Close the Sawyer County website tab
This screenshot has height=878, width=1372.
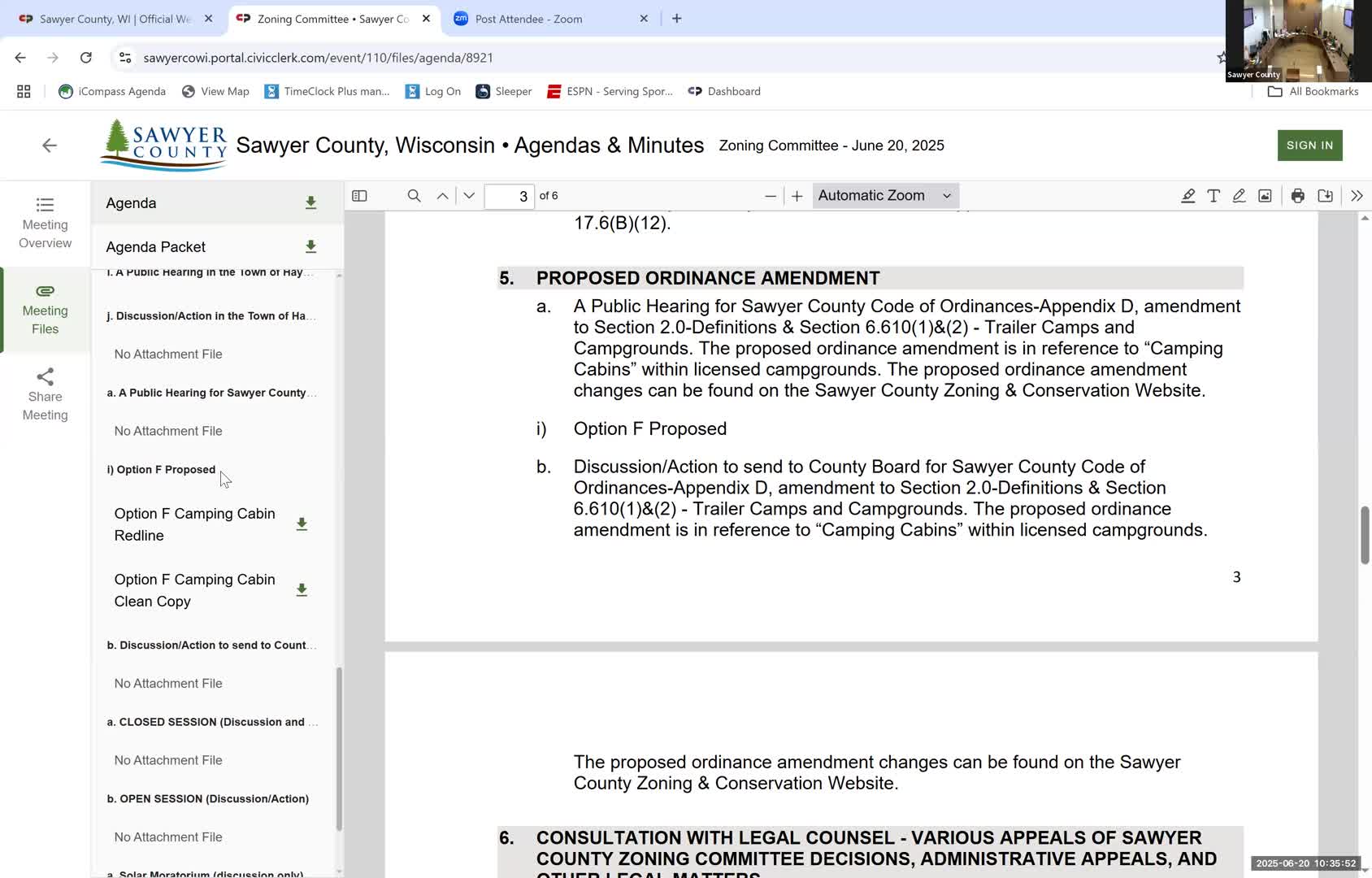click(x=208, y=19)
